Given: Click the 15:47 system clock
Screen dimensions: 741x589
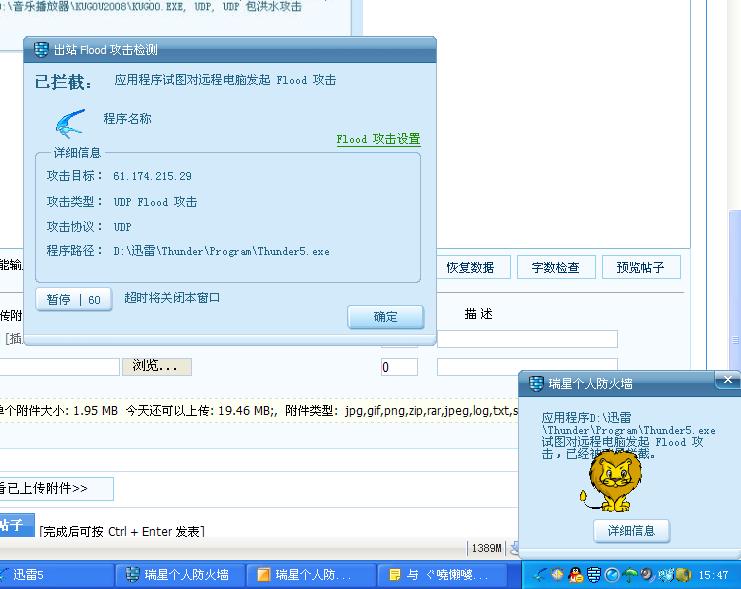Looking at the screenshot, I should [x=713, y=575].
